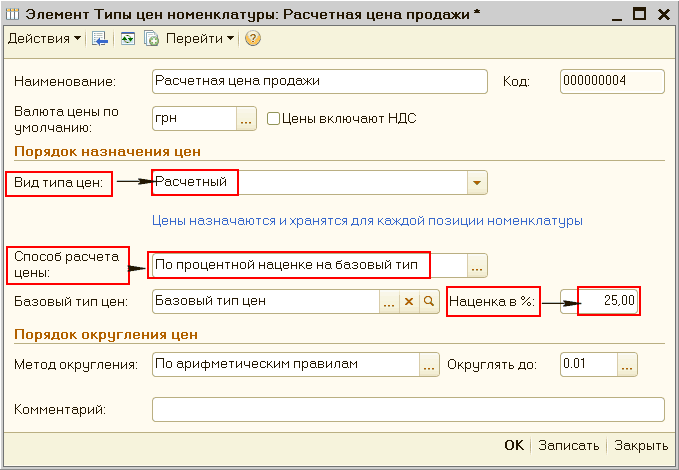
Task: Click the Закрыть button
Action: tap(641, 446)
